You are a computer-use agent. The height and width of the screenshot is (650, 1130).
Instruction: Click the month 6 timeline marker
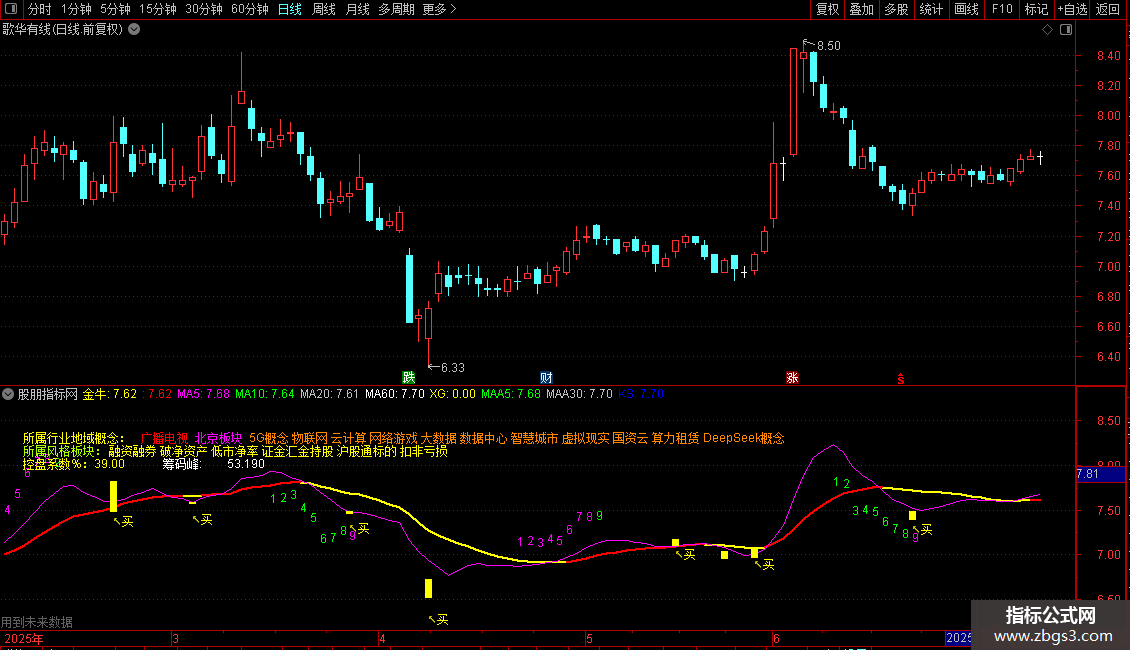pos(776,638)
